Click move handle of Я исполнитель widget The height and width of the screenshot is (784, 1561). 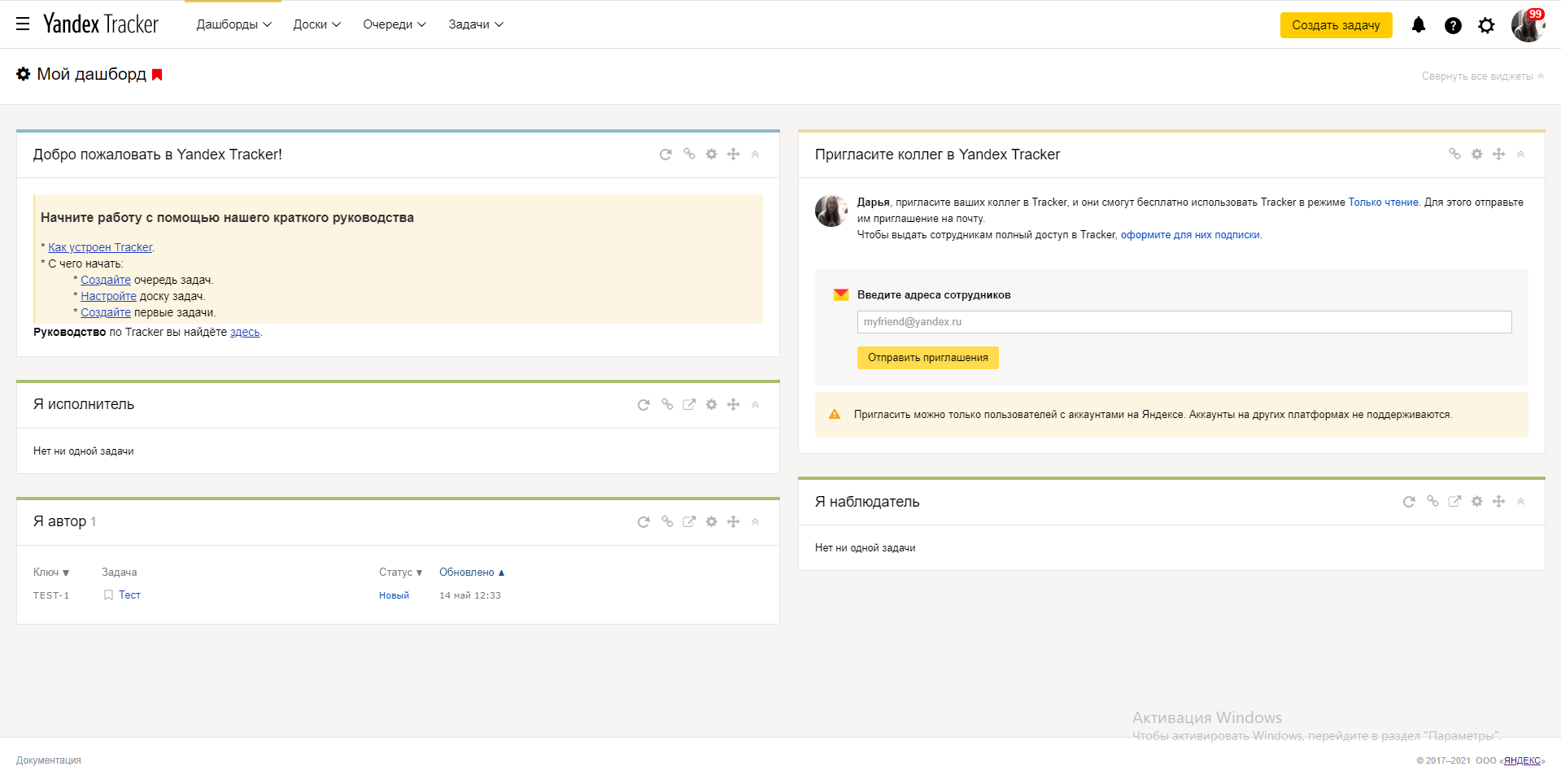[734, 404]
